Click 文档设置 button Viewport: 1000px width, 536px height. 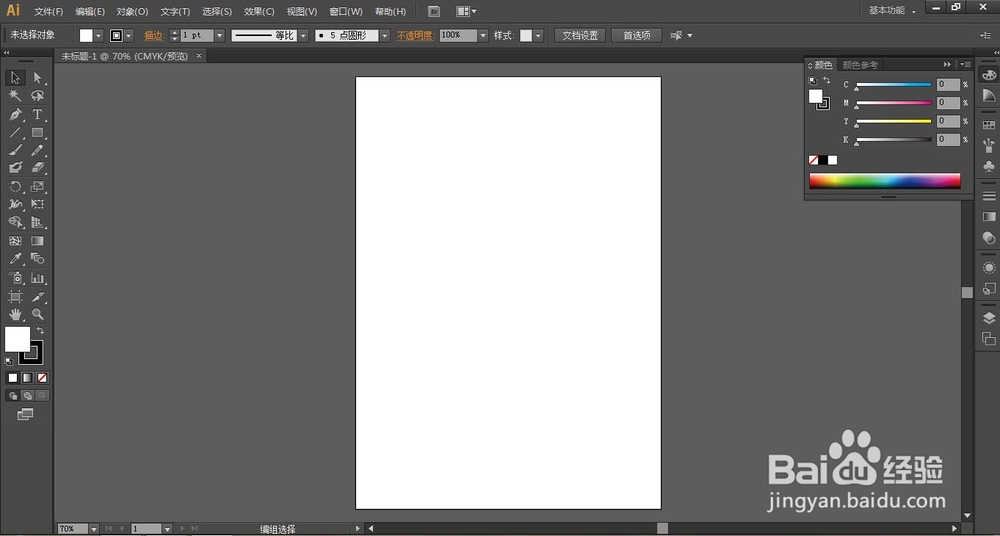[x=580, y=36]
